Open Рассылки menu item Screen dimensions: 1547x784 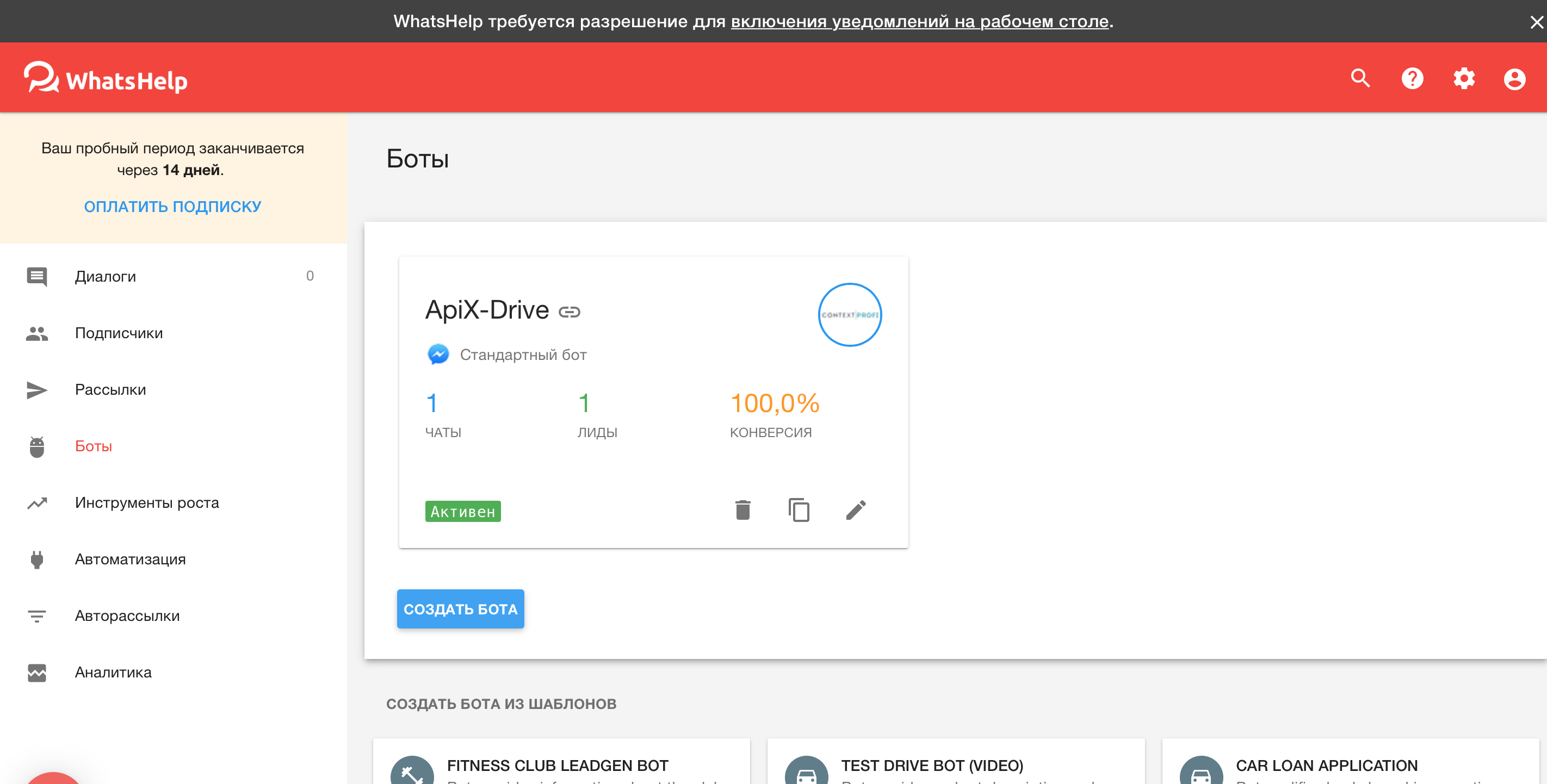click(x=174, y=390)
